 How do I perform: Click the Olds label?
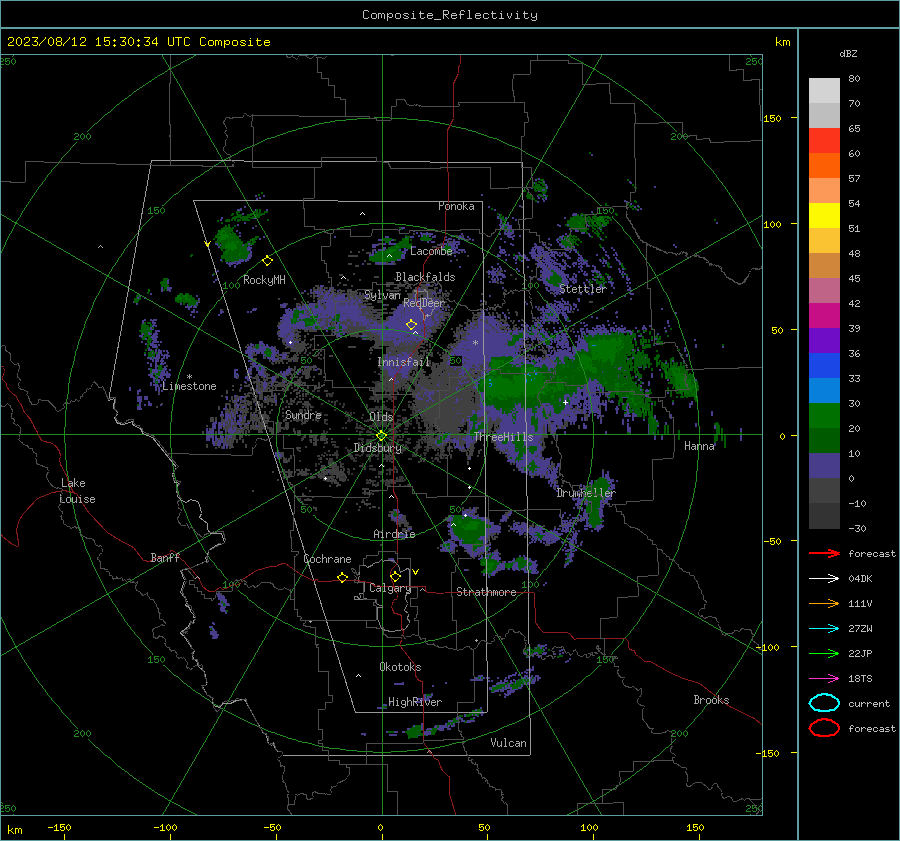click(381, 417)
